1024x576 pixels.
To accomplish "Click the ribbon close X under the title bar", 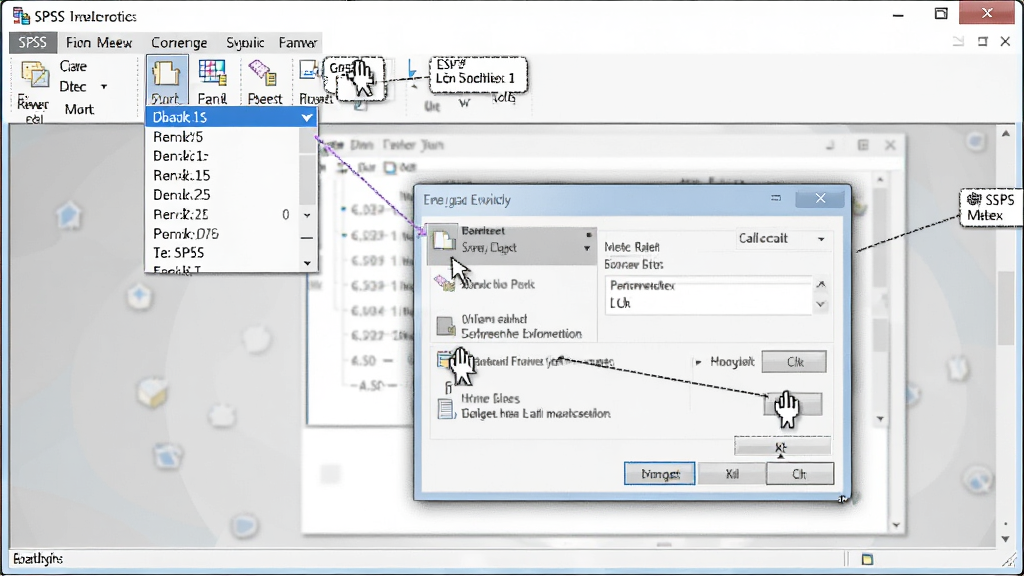I will [x=1006, y=42].
